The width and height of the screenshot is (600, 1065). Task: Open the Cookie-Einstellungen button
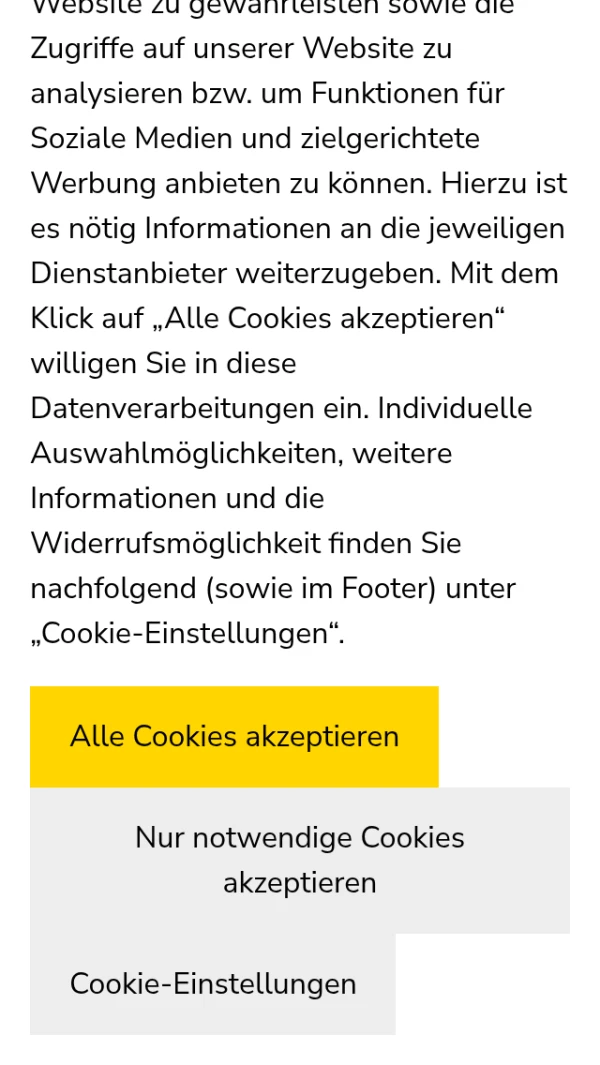coord(213,984)
